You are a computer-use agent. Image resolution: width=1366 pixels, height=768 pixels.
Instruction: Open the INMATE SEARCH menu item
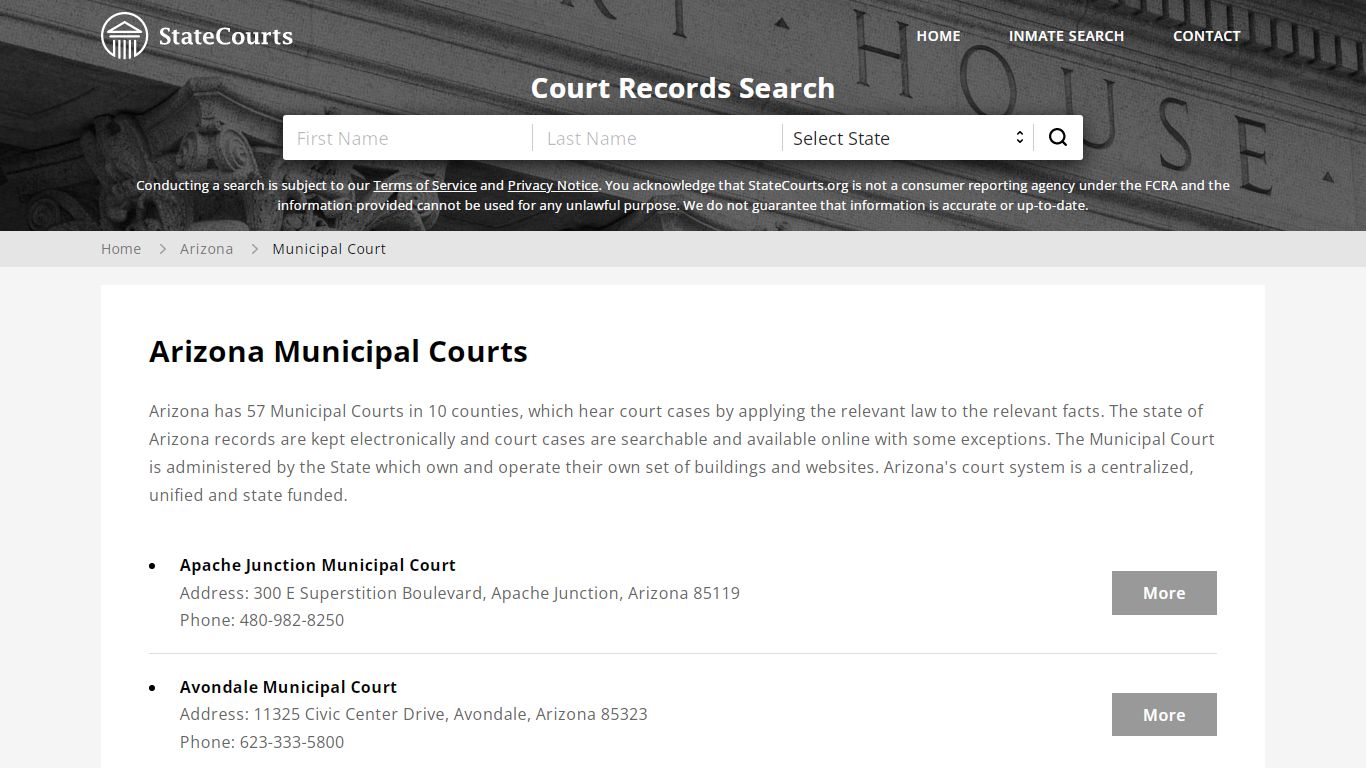[1066, 36]
